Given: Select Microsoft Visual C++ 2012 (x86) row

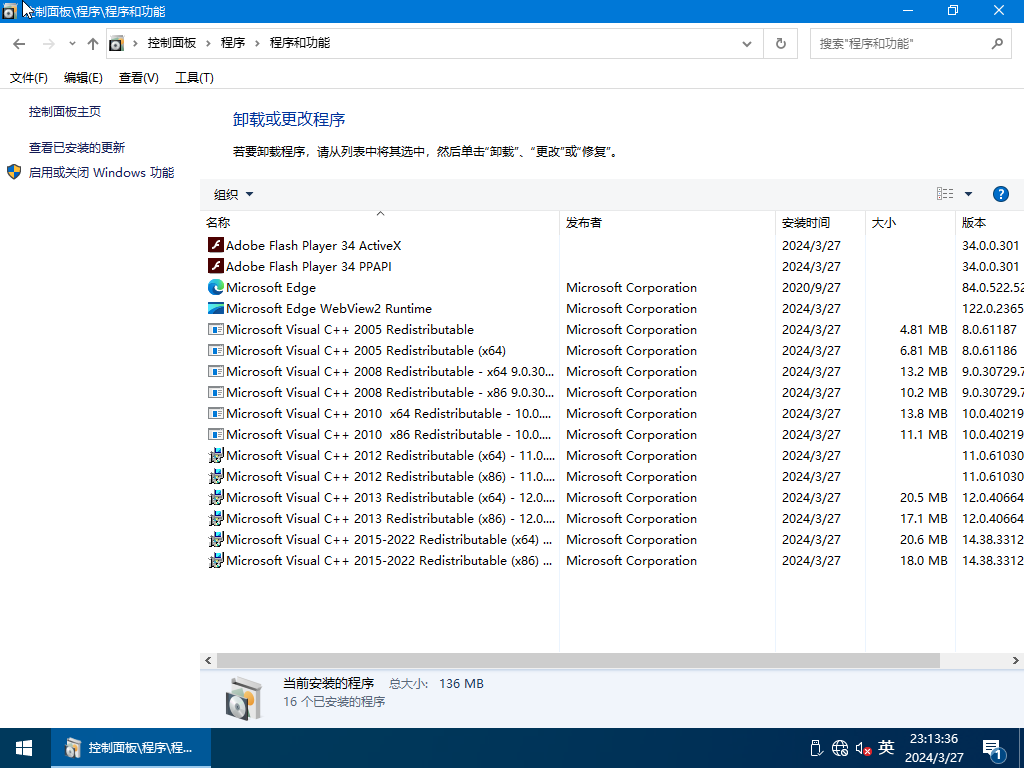Looking at the screenshot, I should [x=612, y=476].
